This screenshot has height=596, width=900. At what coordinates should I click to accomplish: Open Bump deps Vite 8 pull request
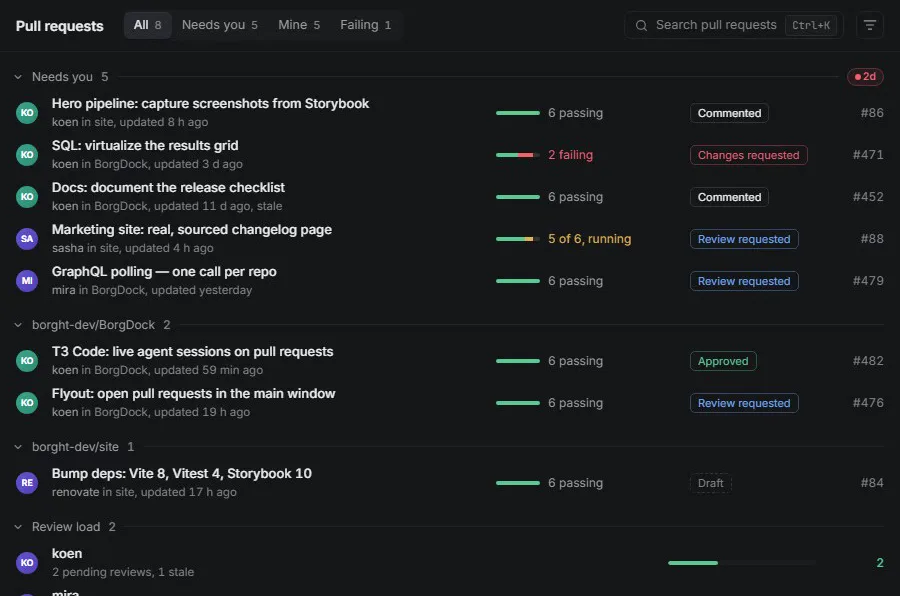click(x=181, y=474)
